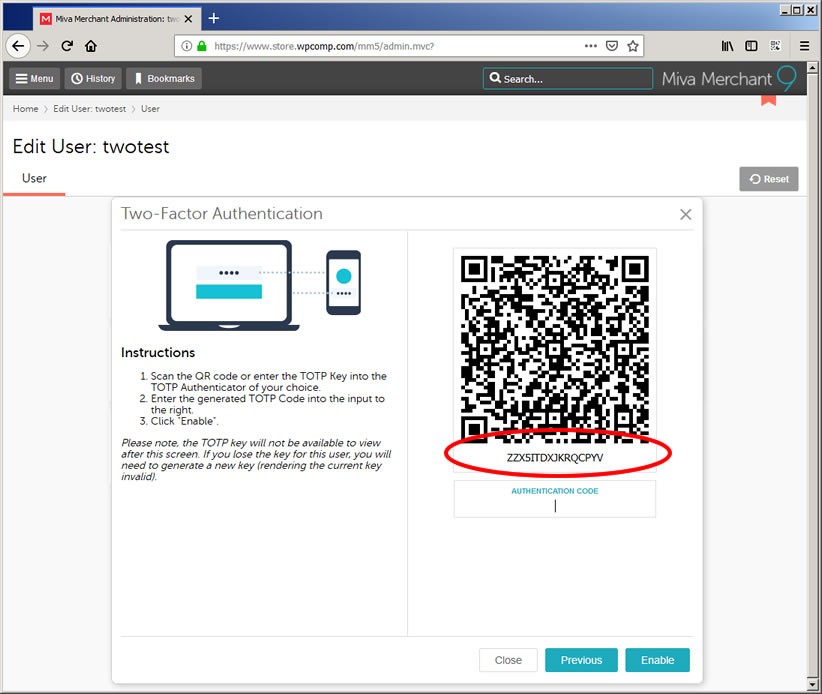This screenshot has width=822, height=694.
Task: Click the Enable button
Action: pyautogui.click(x=657, y=660)
